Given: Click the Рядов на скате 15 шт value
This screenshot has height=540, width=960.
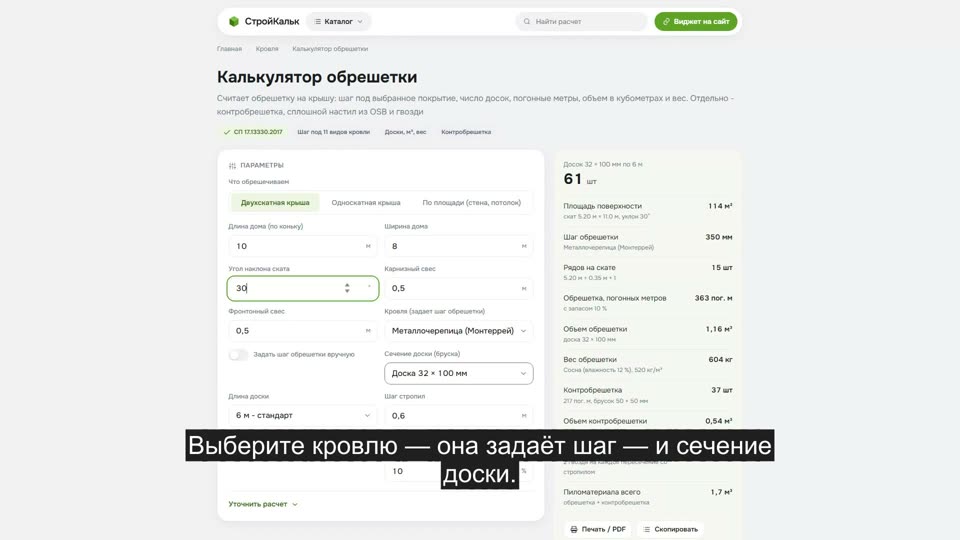Looking at the screenshot, I should (x=722, y=268).
